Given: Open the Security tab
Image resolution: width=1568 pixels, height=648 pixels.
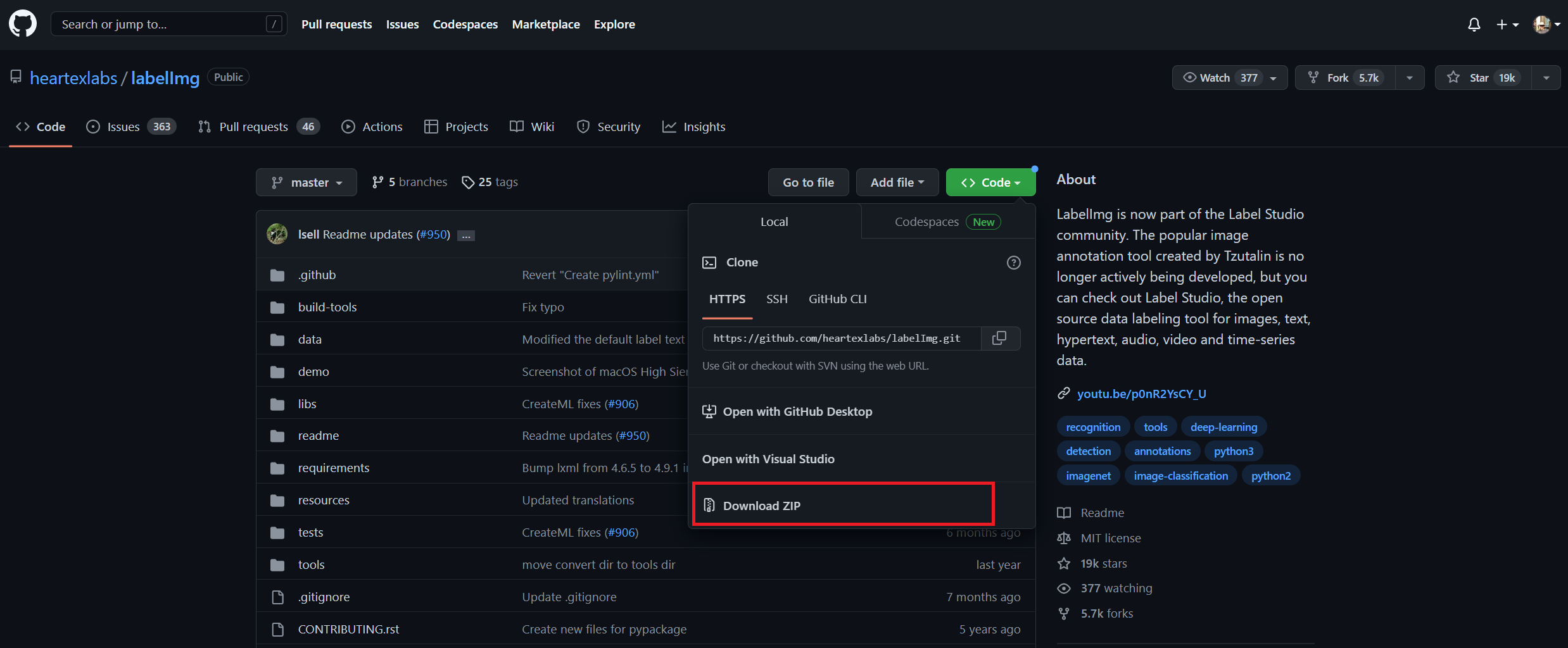Looking at the screenshot, I should (x=609, y=127).
